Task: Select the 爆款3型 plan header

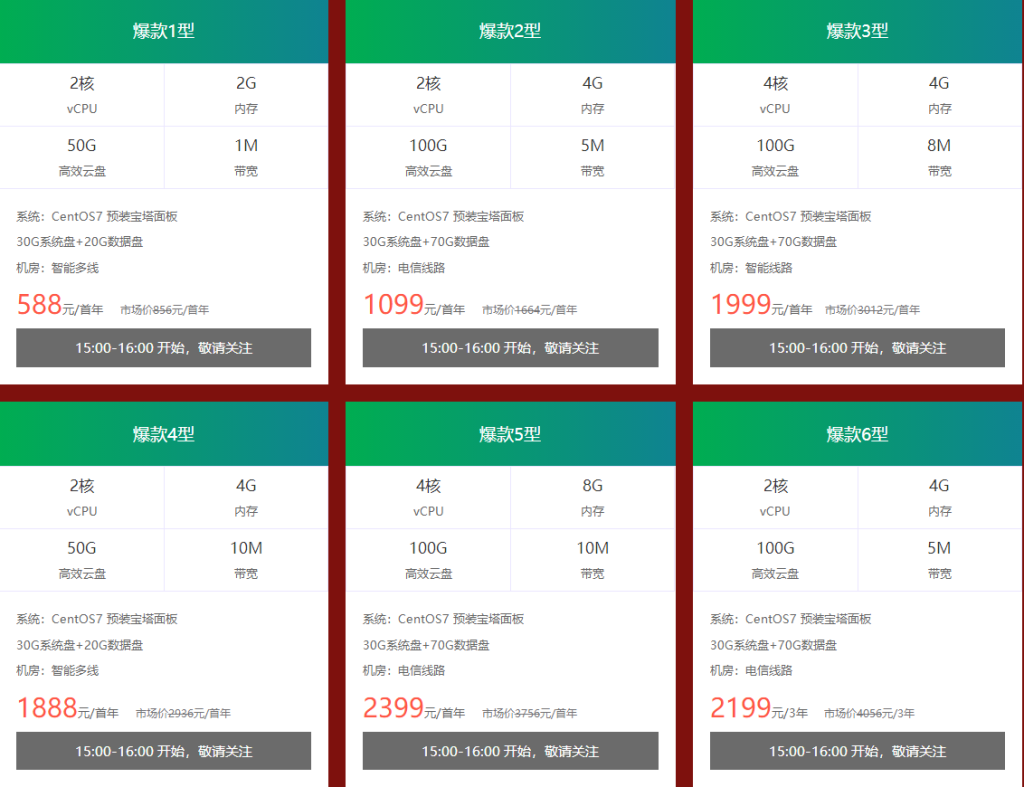Action: click(x=856, y=31)
